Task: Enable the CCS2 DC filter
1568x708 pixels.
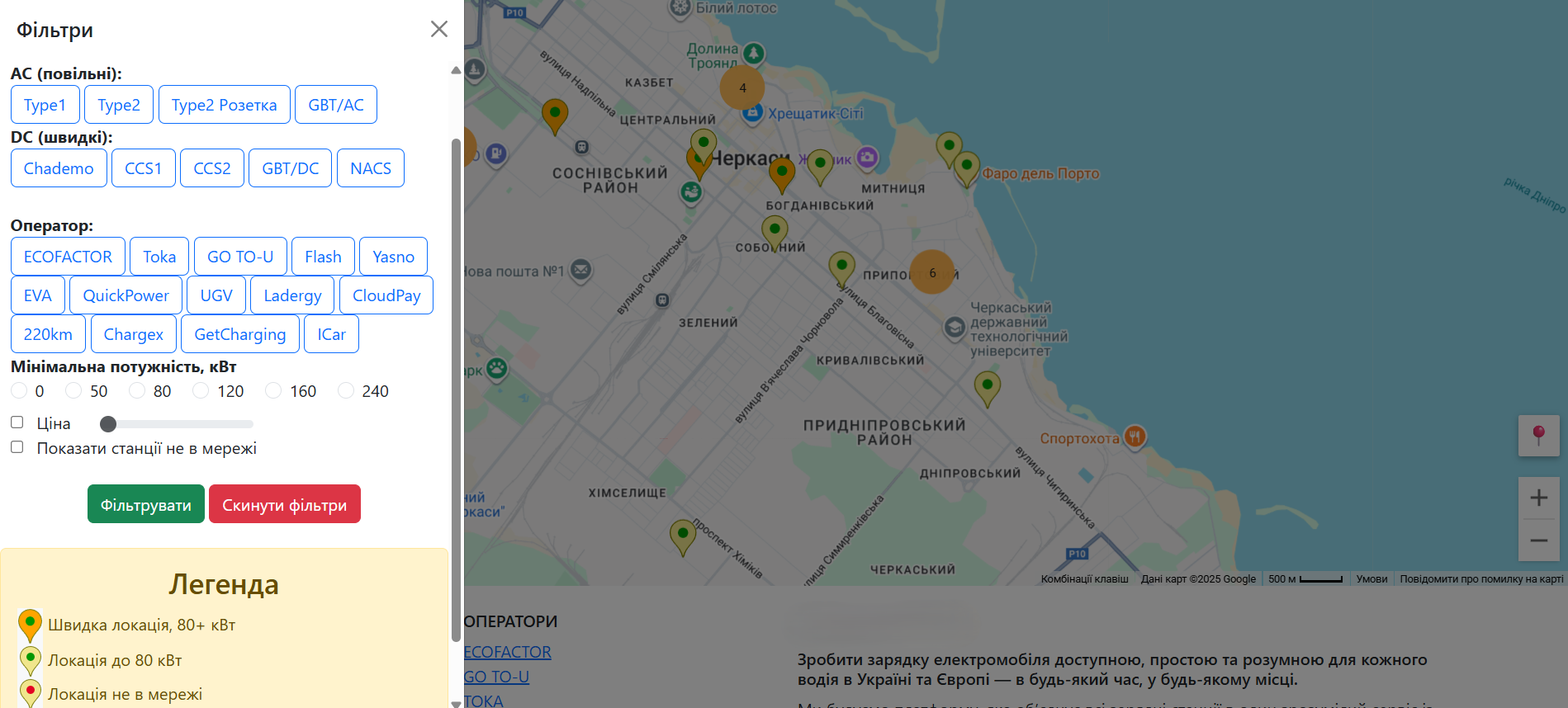Action: [x=212, y=168]
